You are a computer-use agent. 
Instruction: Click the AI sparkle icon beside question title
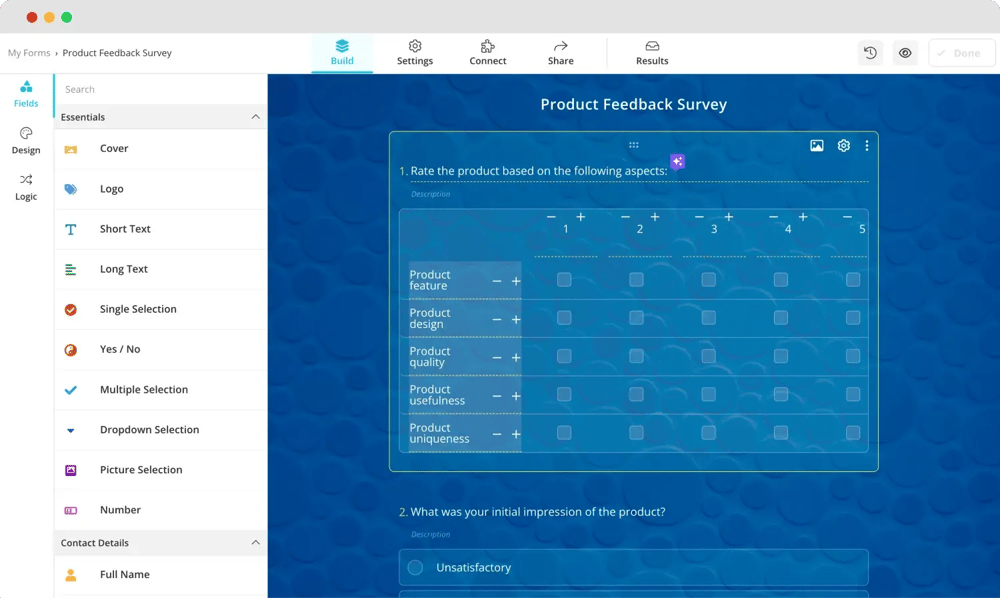(677, 162)
